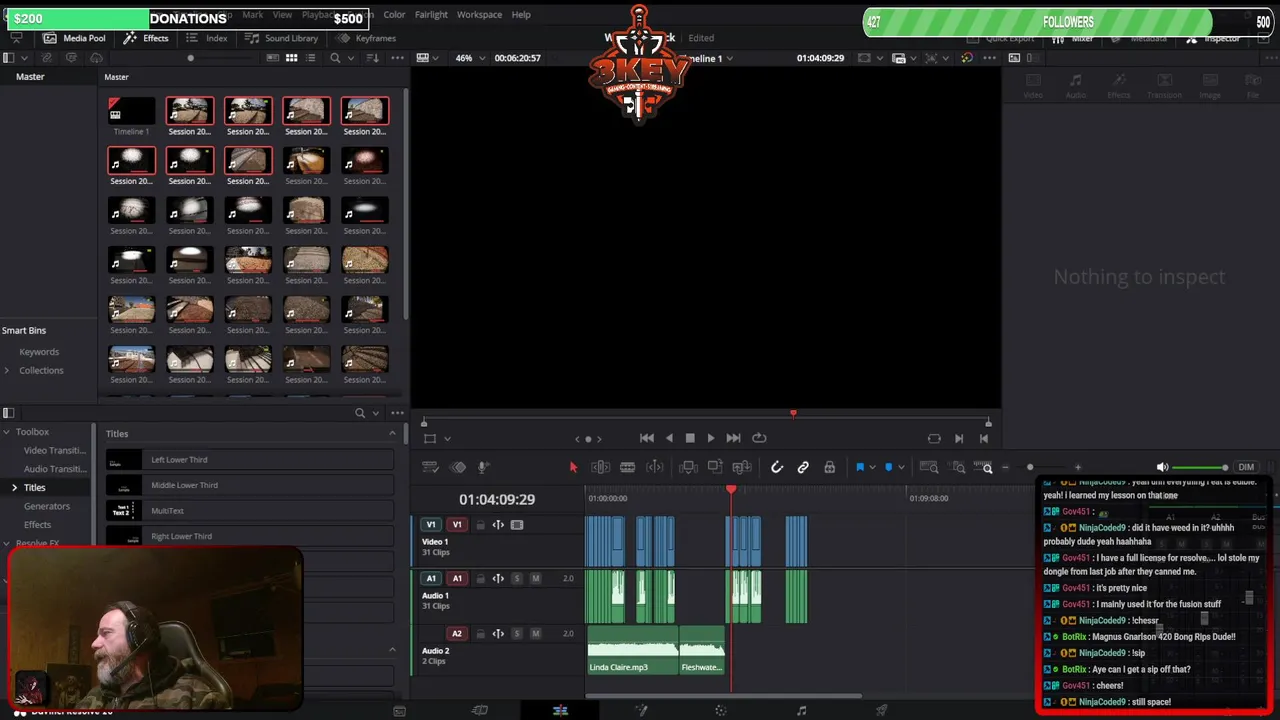Open the Workspace menu

(x=479, y=15)
